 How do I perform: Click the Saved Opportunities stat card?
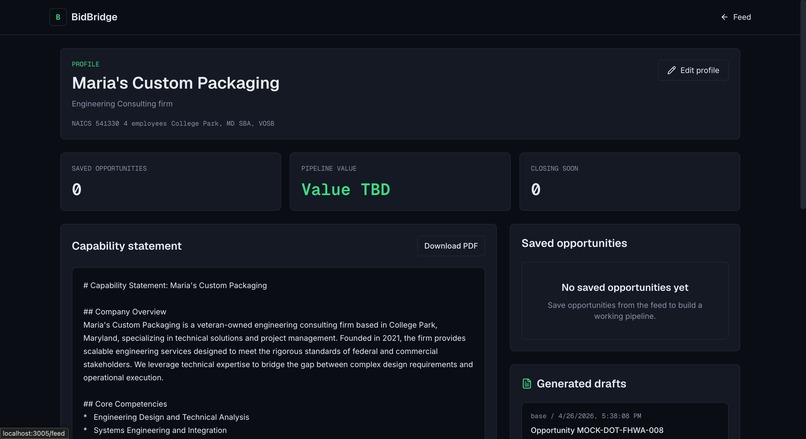[171, 181]
